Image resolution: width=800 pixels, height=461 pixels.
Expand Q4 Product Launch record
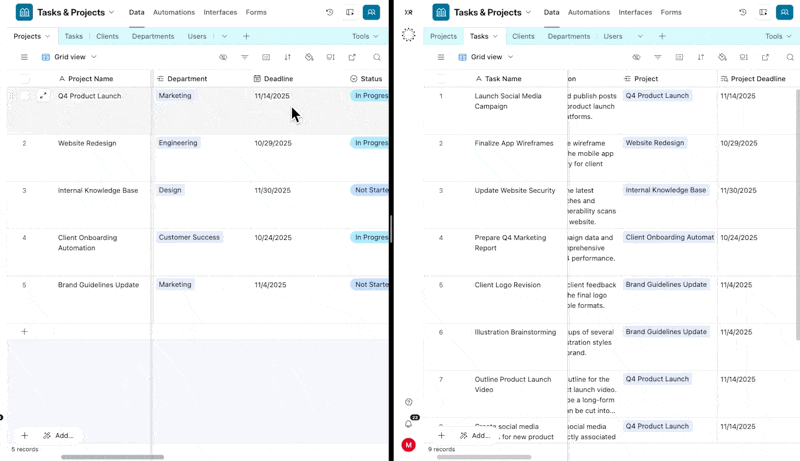(x=43, y=95)
